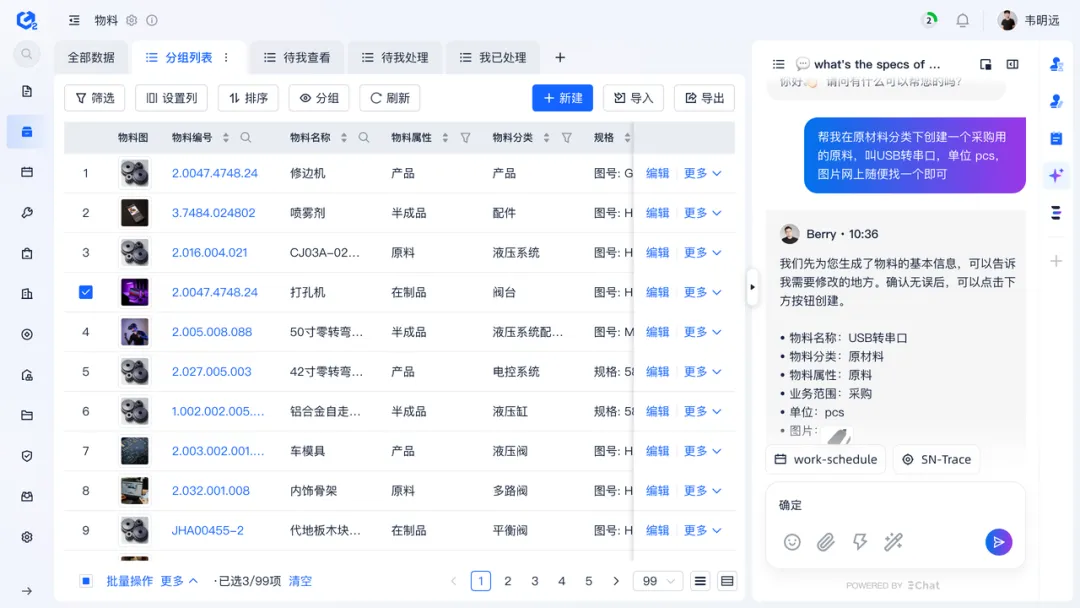Open chat conversation list icon

tap(778, 64)
